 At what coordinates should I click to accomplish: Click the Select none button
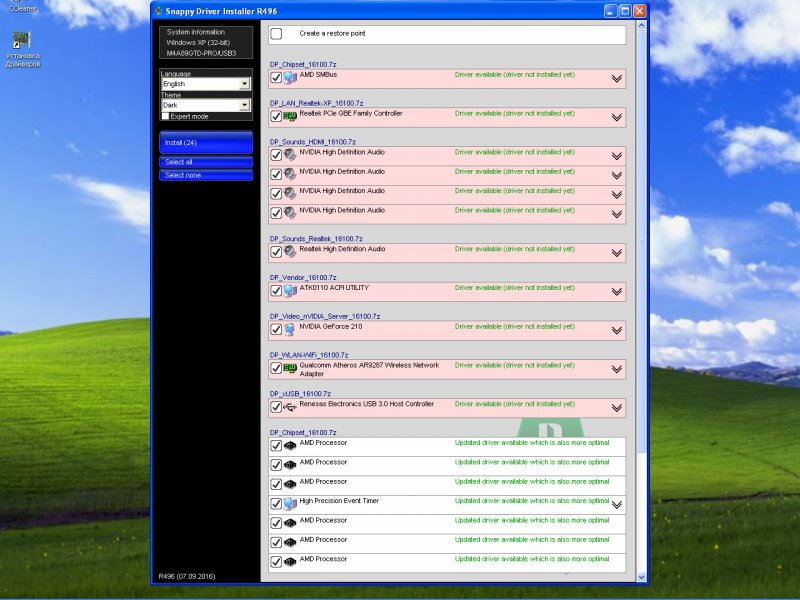(206, 176)
